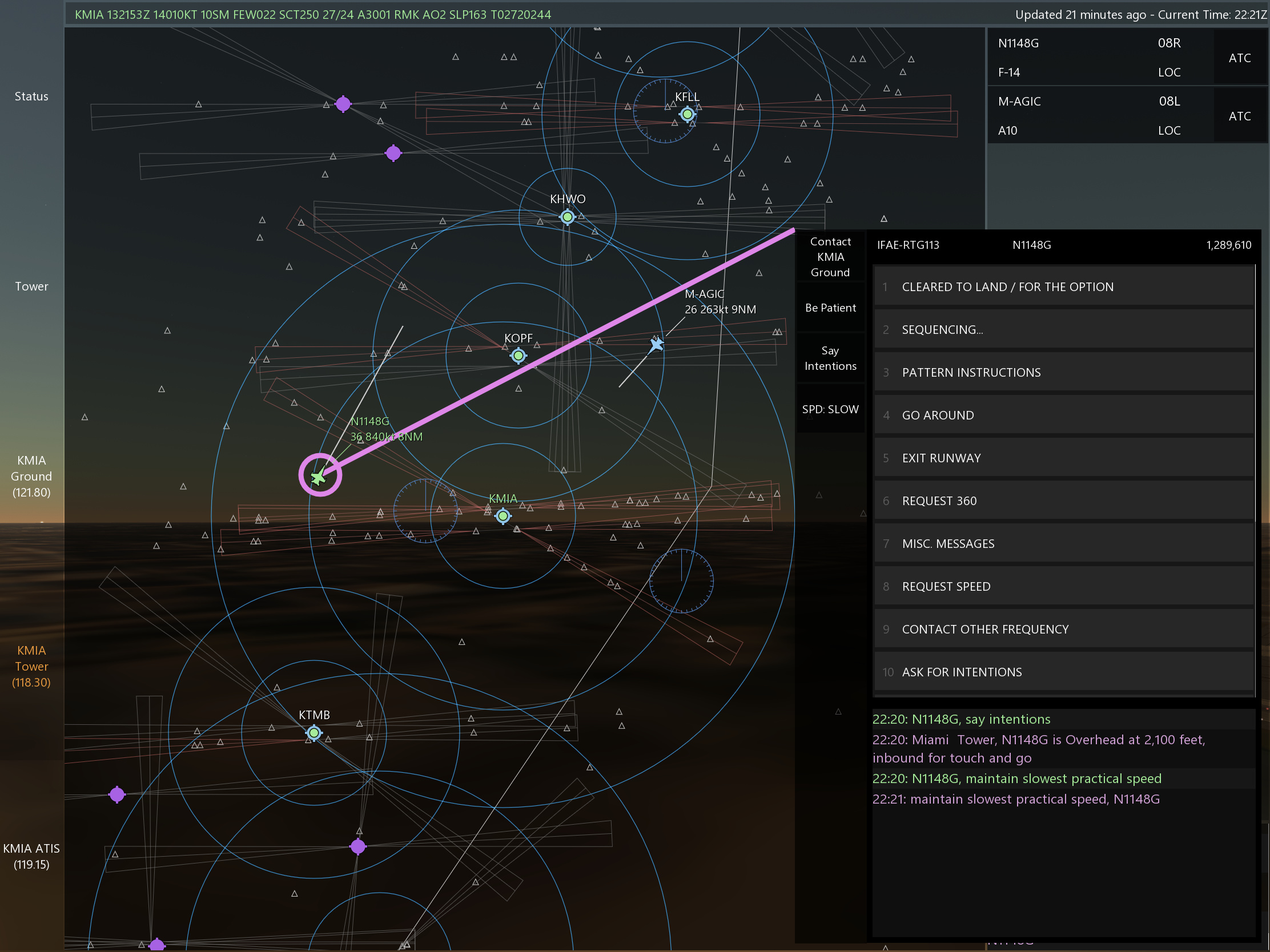Select Ask for Intentions command
This screenshot has width=1270, height=952.
pos(1063,672)
